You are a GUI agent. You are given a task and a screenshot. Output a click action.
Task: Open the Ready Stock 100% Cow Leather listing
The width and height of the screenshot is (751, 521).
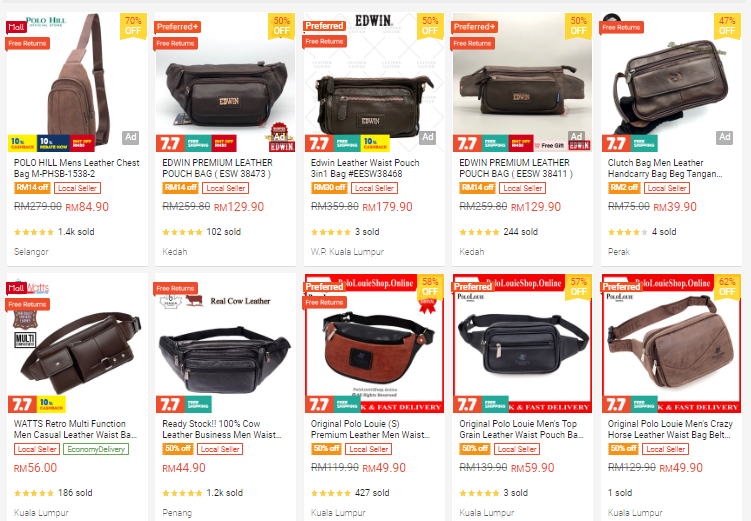pos(222,429)
